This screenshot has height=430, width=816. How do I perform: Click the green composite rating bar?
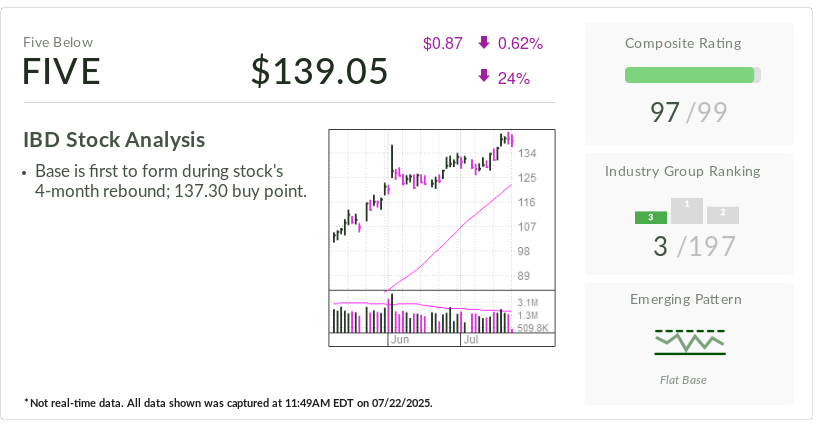689,75
